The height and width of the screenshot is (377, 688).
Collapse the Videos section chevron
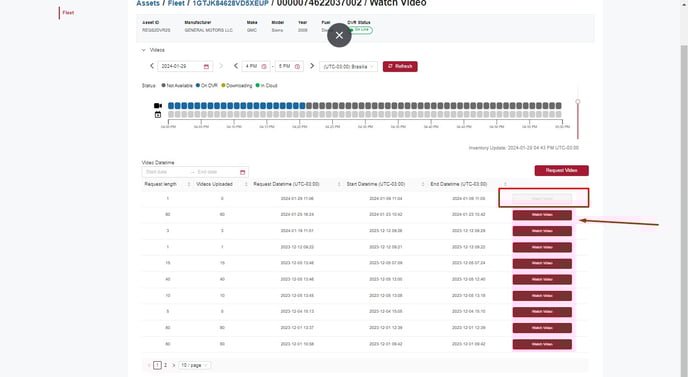tap(143, 50)
